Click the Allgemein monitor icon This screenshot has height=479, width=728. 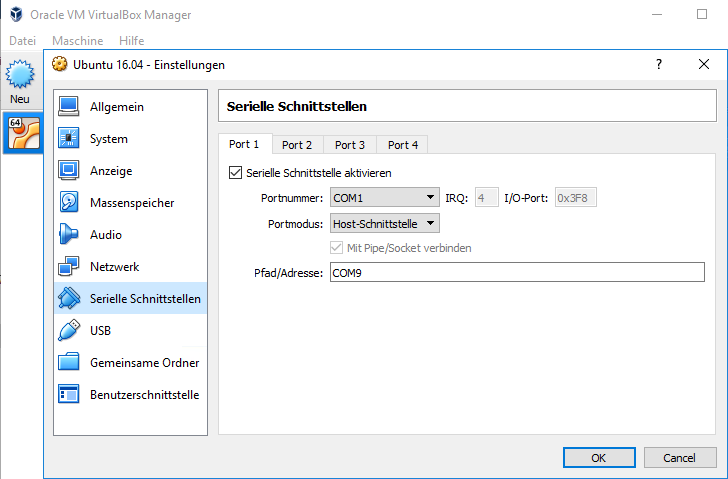click(x=69, y=106)
